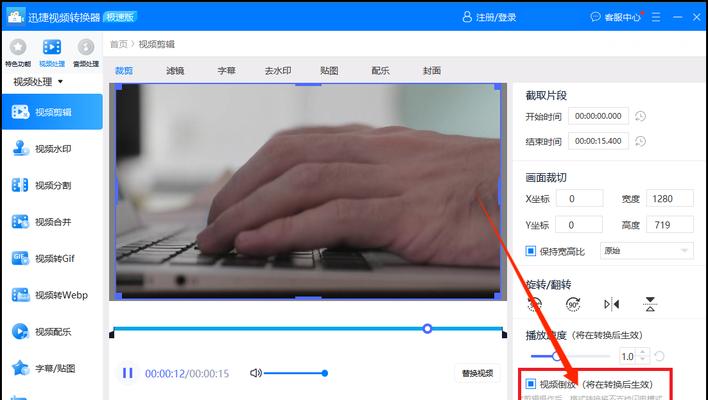Click the 视频分割 film icon
708x400 pixels.
click(x=20, y=185)
